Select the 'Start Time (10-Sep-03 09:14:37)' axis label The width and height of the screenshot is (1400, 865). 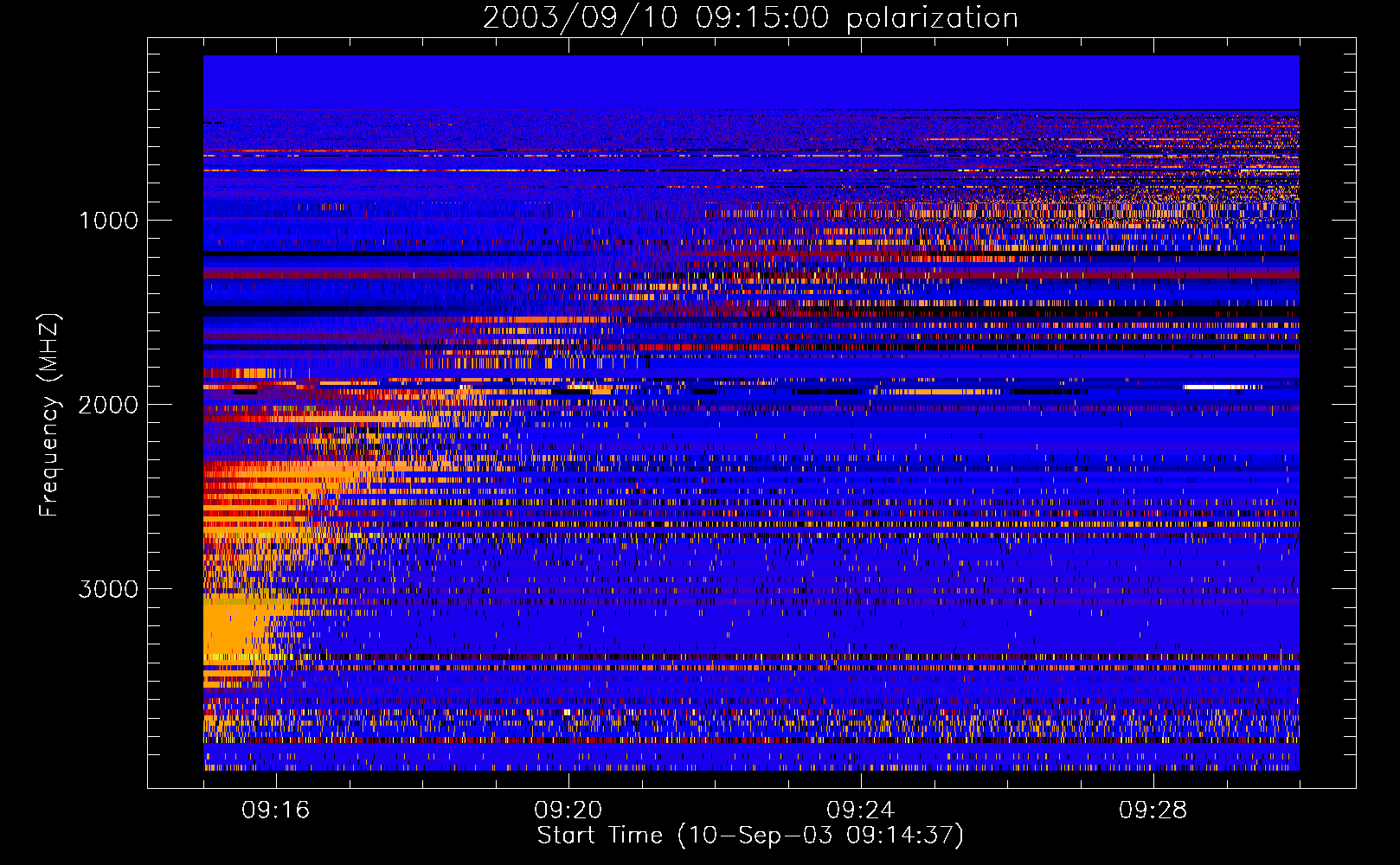[750, 836]
